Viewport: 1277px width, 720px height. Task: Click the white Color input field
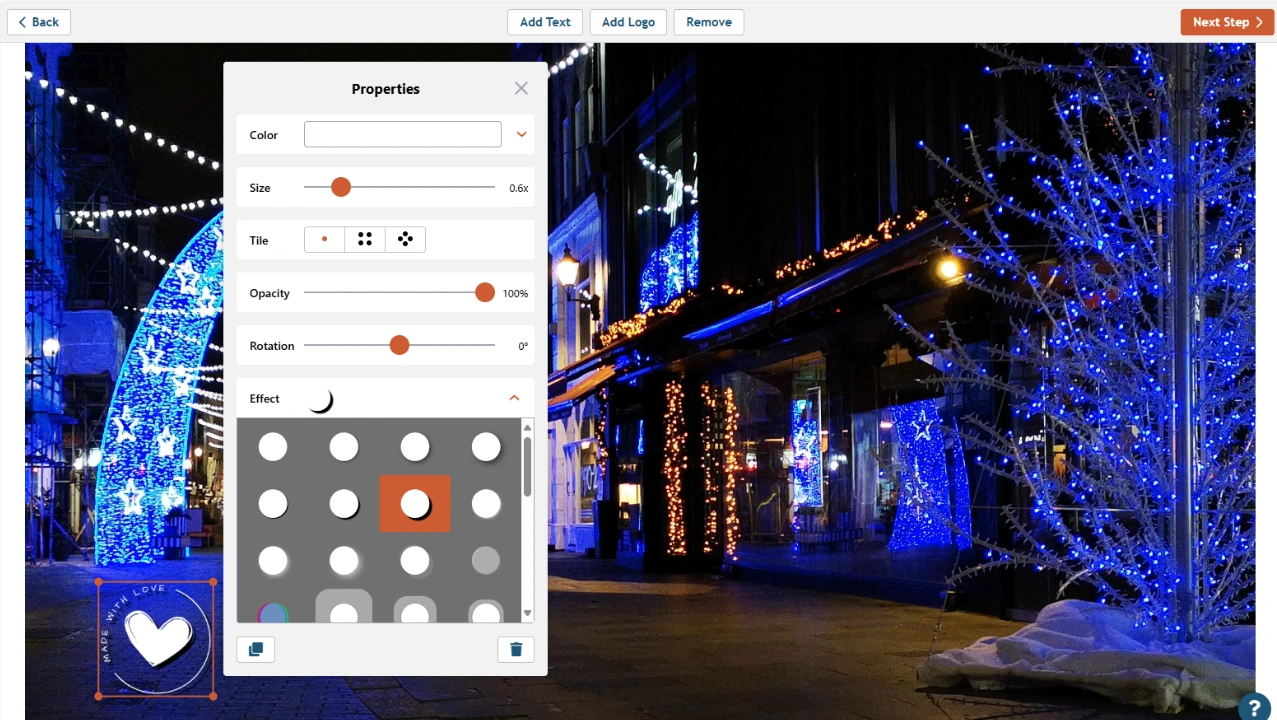(402, 134)
